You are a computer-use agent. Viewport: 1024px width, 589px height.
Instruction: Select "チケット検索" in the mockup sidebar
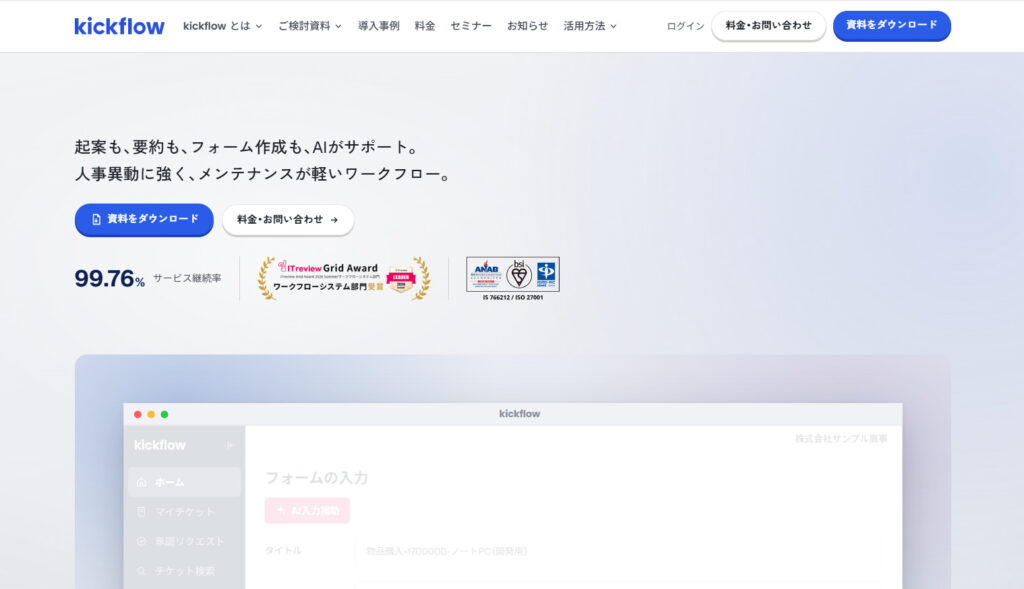pos(184,571)
